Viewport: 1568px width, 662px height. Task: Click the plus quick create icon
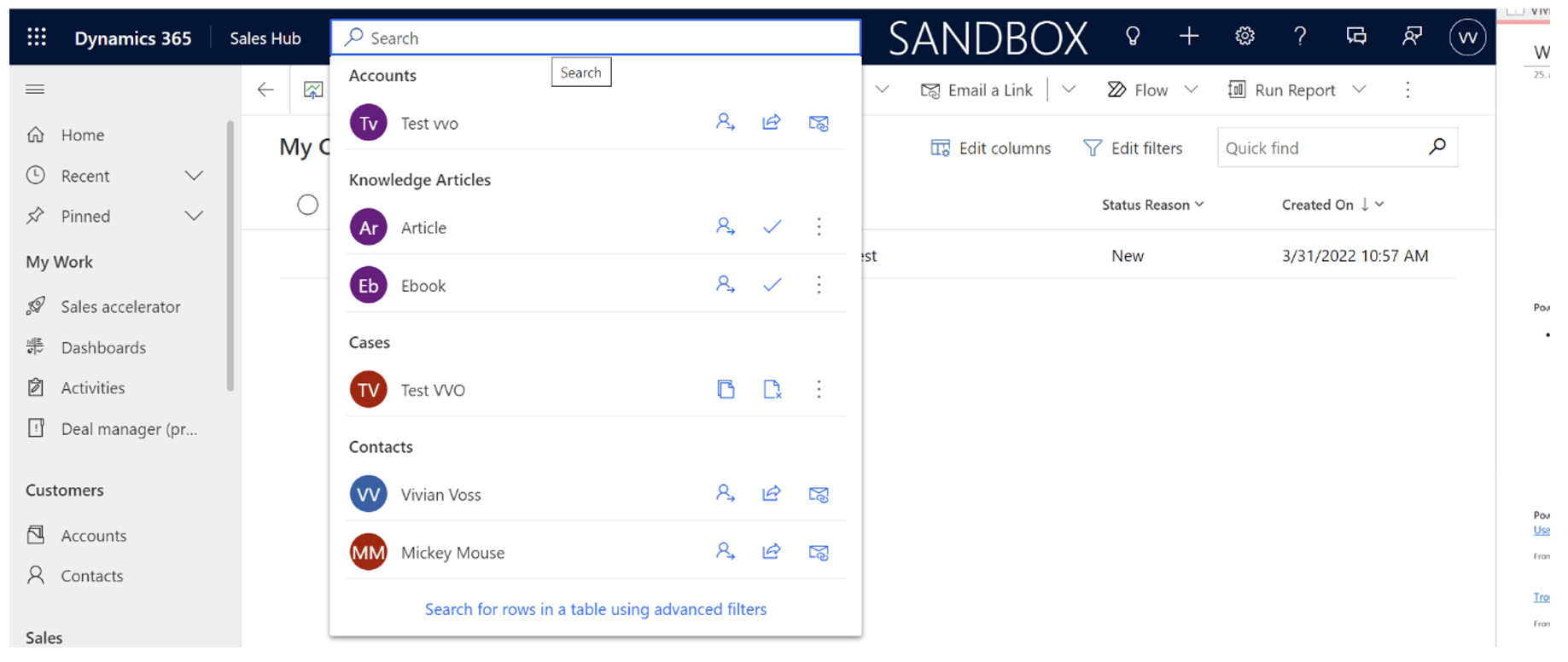(1189, 36)
